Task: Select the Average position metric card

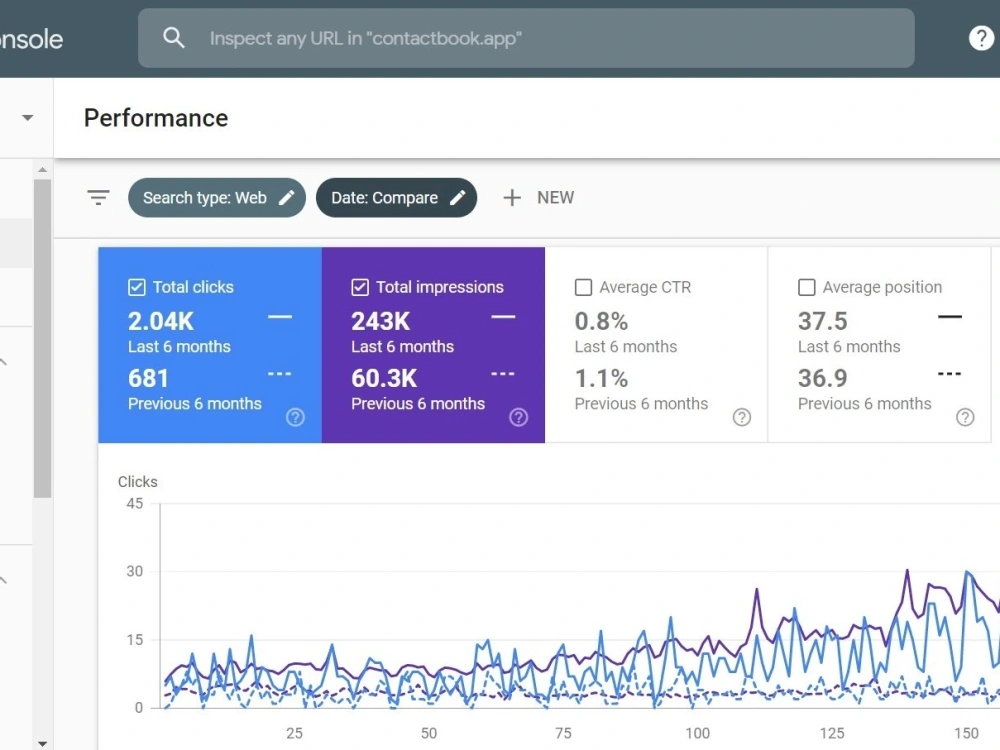Action: point(879,345)
